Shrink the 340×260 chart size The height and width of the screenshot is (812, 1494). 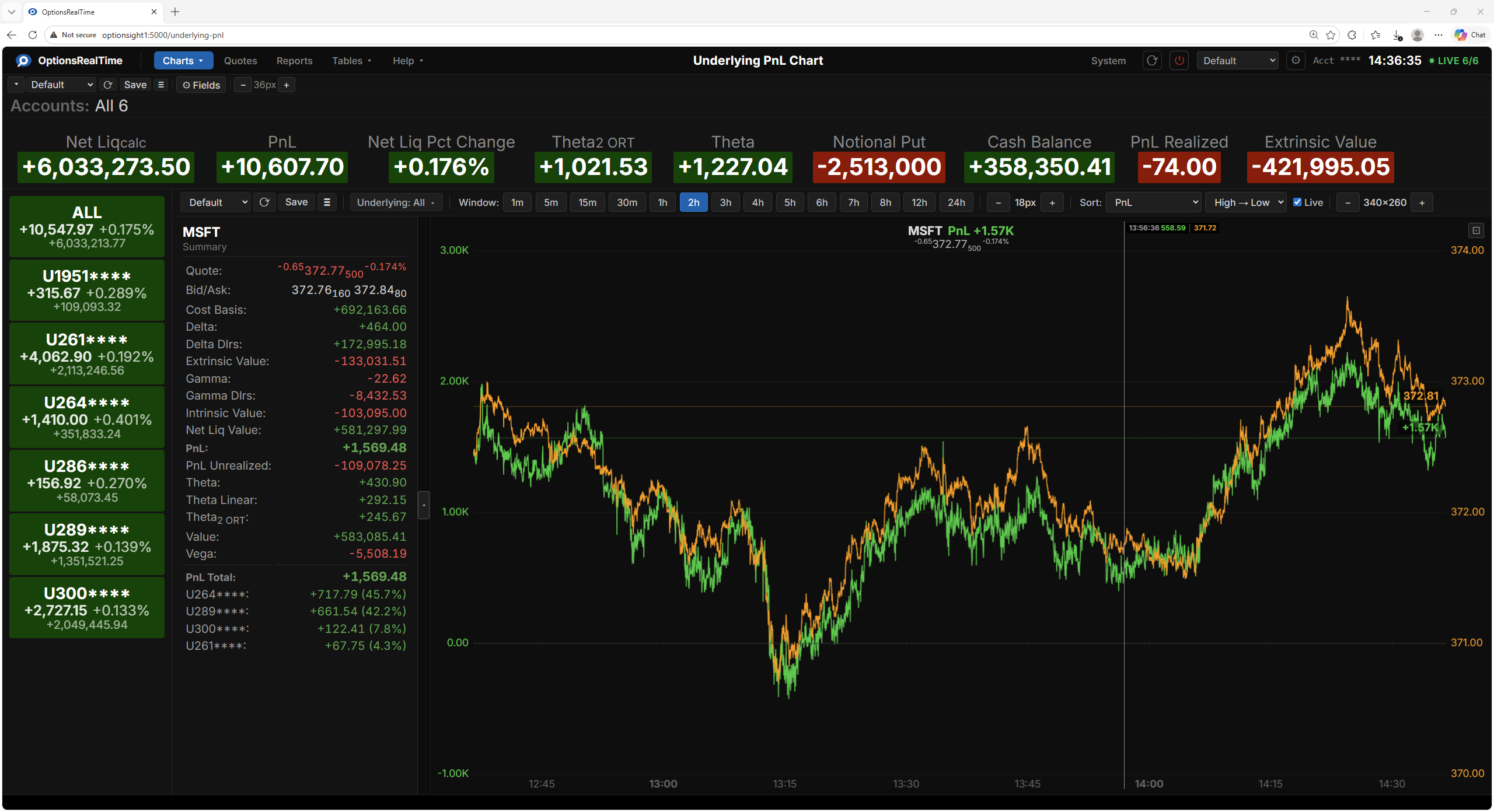click(x=1348, y=203)
